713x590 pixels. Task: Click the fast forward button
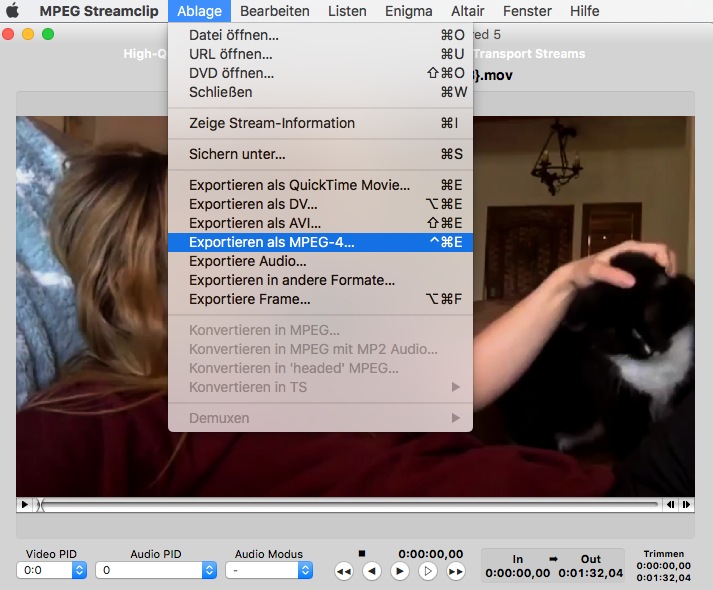click(x=456, y=571)
